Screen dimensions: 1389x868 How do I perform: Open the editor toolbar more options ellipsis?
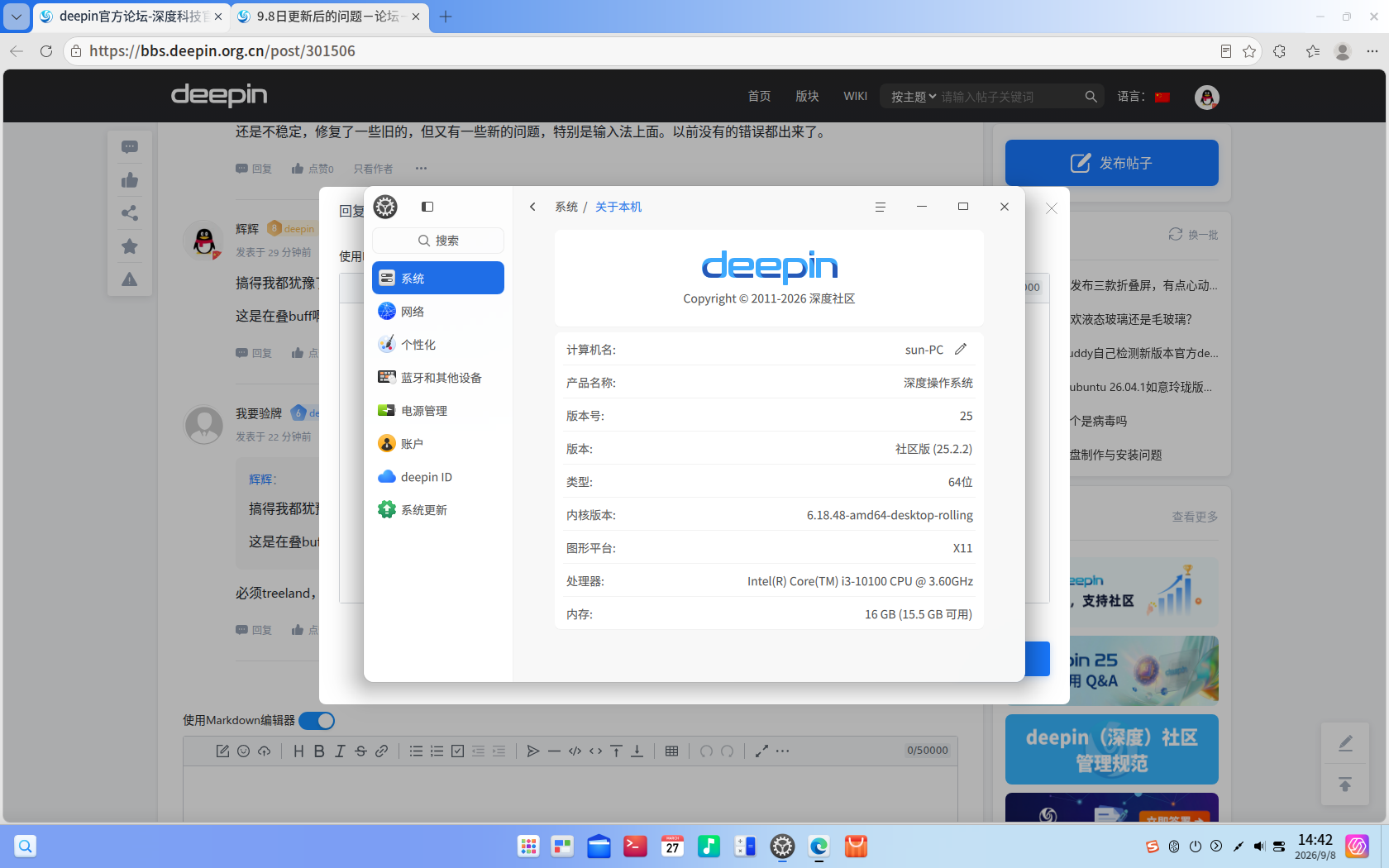coord(782,751)
